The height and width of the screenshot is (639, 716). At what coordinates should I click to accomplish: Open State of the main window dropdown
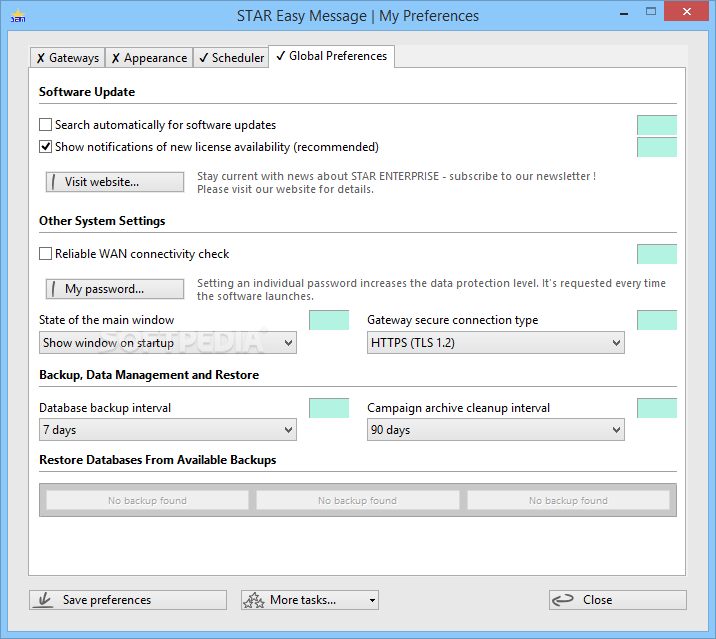[x=168, y=343]
